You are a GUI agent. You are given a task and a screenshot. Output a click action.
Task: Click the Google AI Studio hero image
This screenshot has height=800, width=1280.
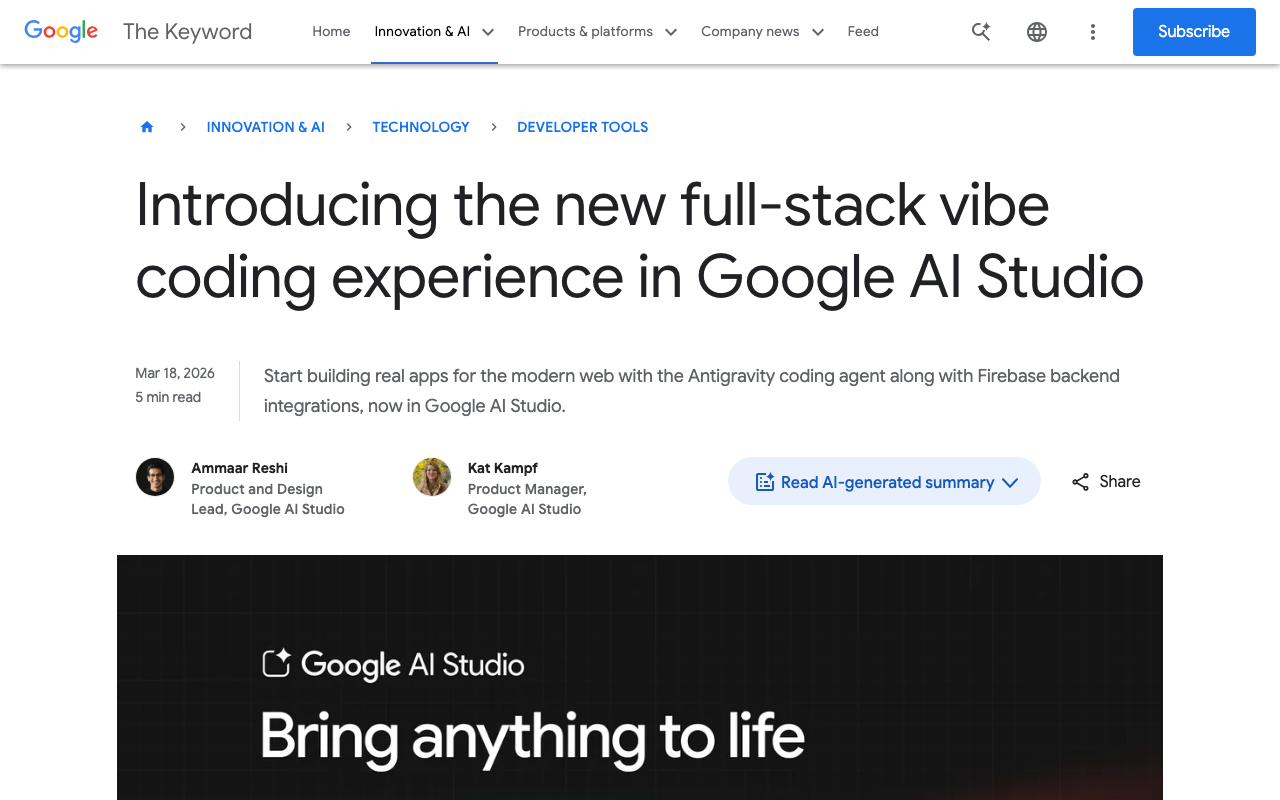[x=640, y=677]
